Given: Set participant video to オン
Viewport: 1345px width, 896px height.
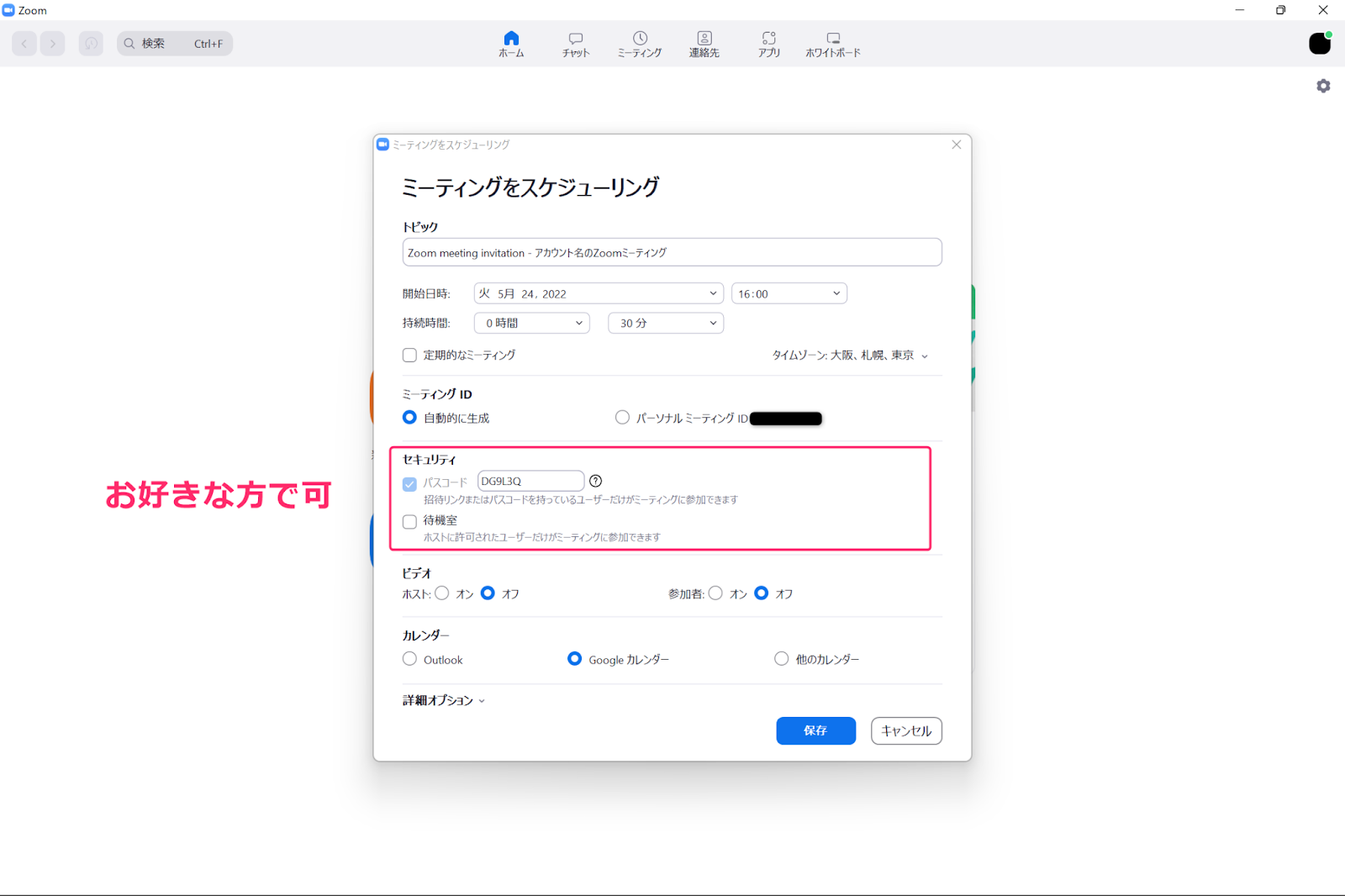Looking at the screenshot, I should coord(715,593).
